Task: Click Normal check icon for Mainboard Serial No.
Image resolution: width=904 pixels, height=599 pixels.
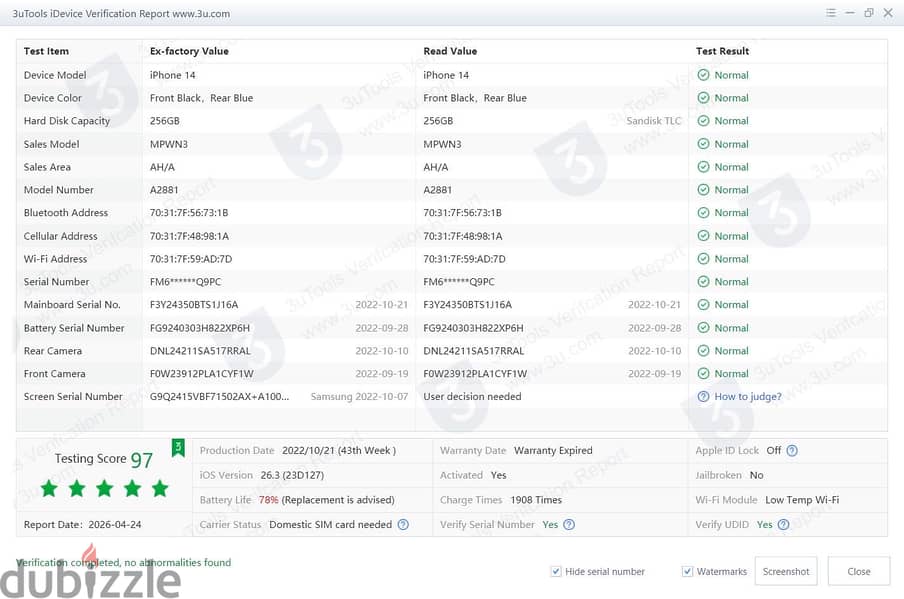Action: pos(703,304)
